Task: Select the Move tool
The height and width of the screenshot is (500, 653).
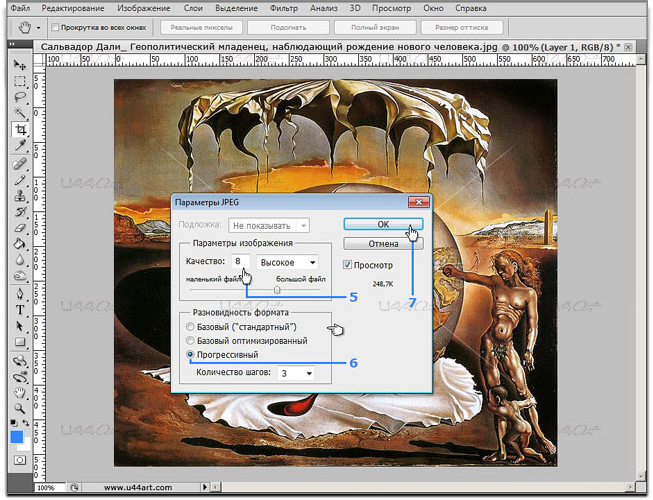Action: click(20, 65)
